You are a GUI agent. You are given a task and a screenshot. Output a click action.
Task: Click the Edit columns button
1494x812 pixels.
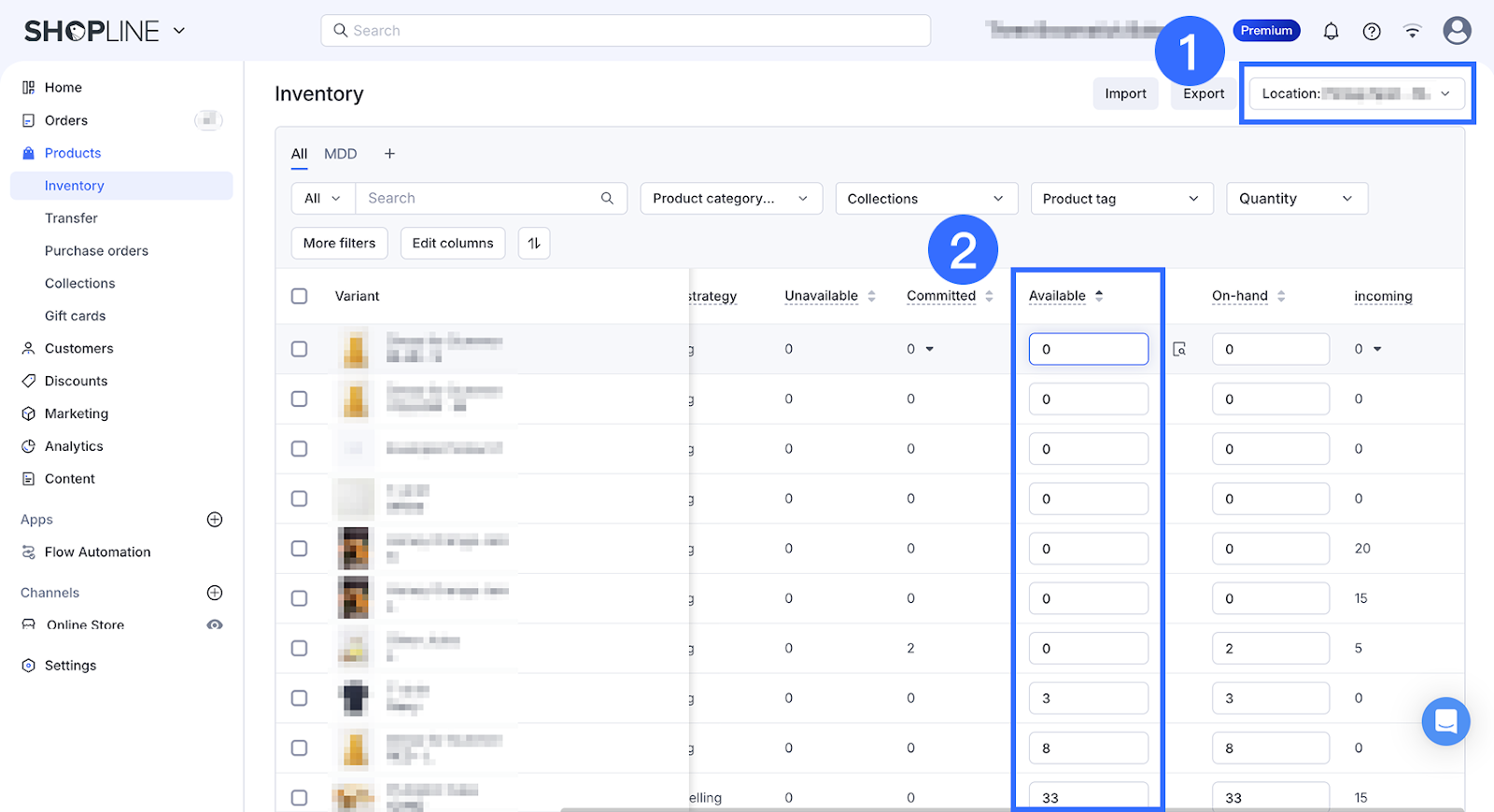pyautogui.click(x=453, y=243)
